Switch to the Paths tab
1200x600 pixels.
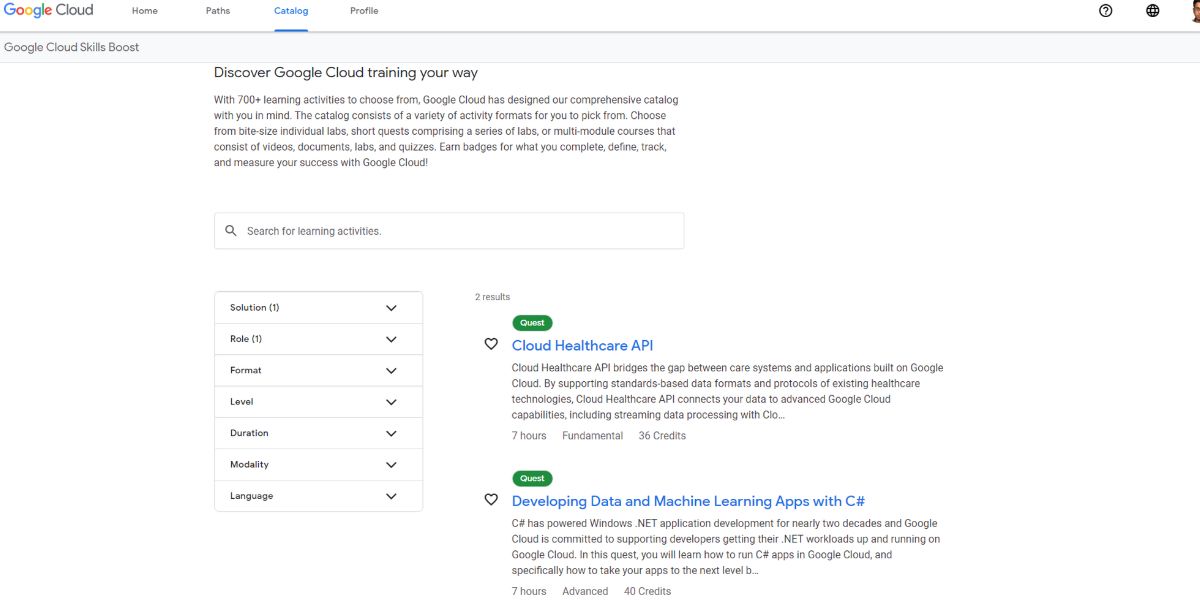218,11
